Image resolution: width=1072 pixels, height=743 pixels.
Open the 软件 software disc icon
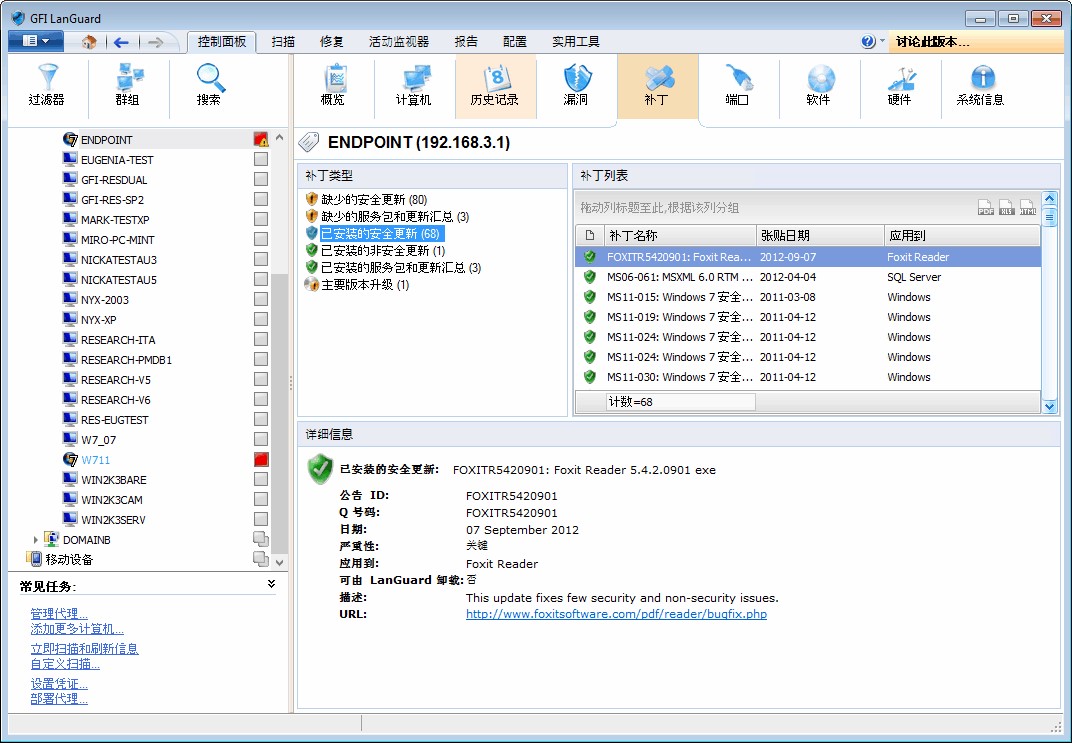click(x=819, y=77)
